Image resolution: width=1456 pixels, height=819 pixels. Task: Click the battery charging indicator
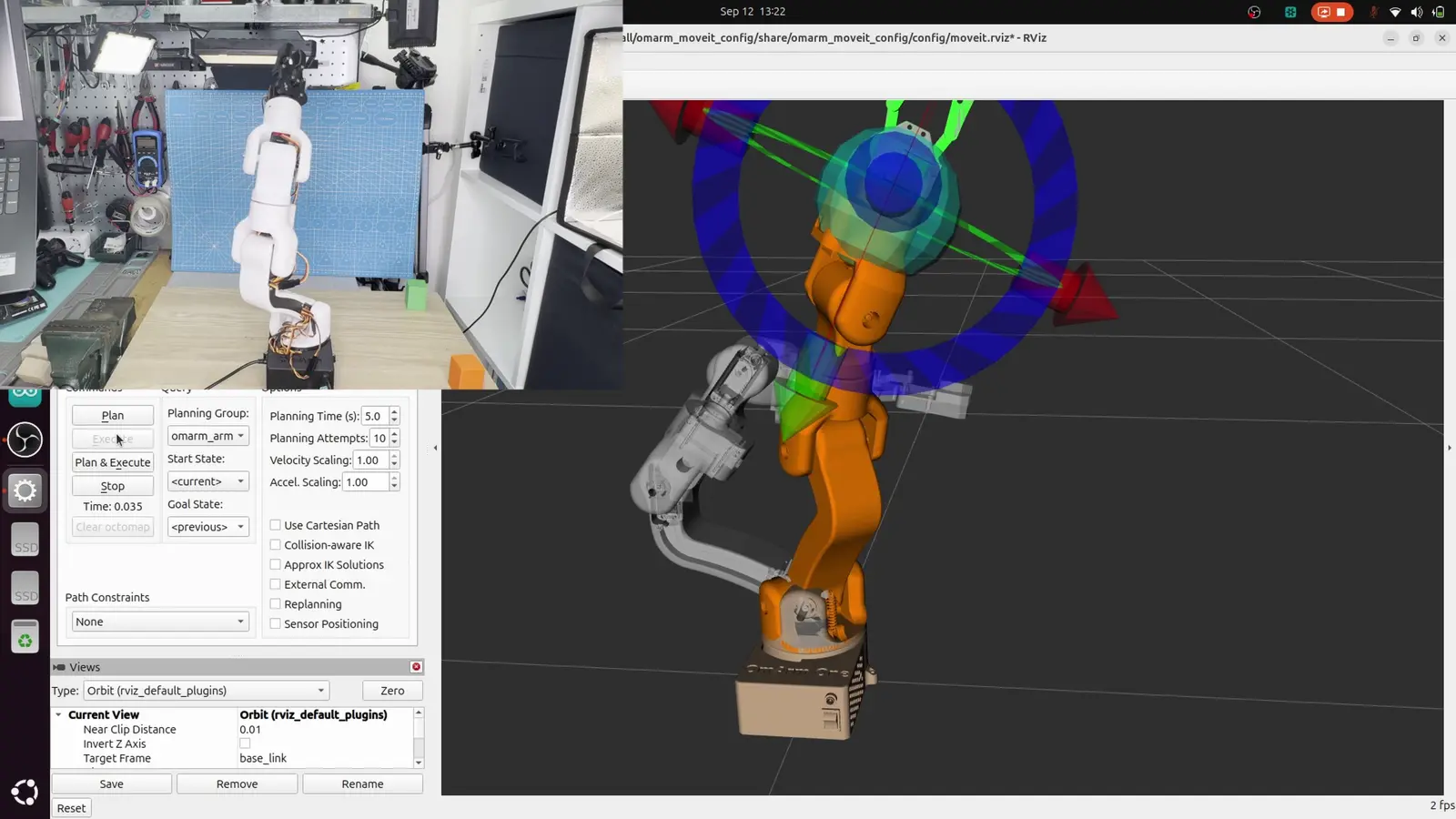1438,12
